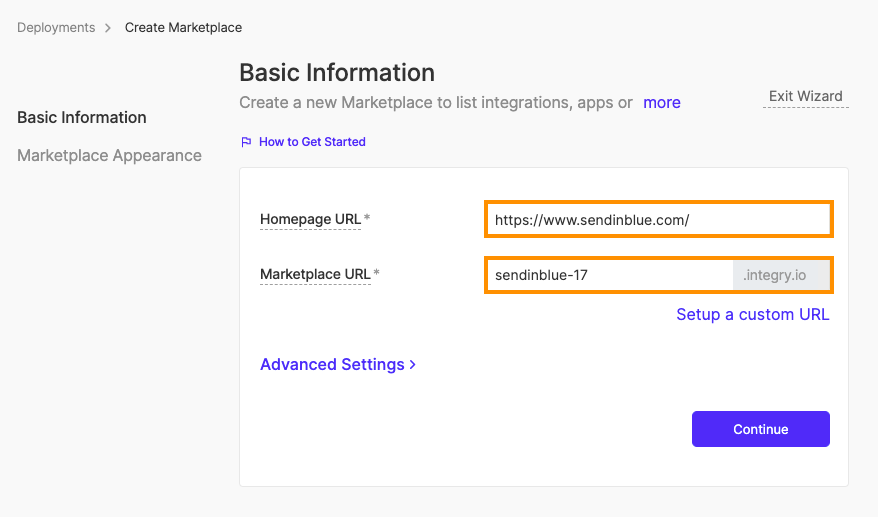This screenshot has height=517, width=878.
Task: Expand the Advanced Settings section
Action: [332, 365]
